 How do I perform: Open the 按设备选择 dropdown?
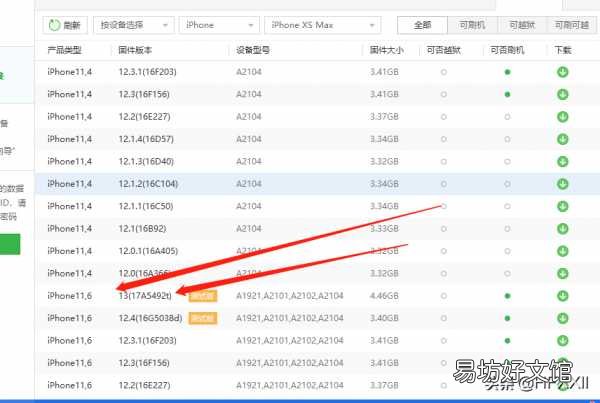[134, 25]
